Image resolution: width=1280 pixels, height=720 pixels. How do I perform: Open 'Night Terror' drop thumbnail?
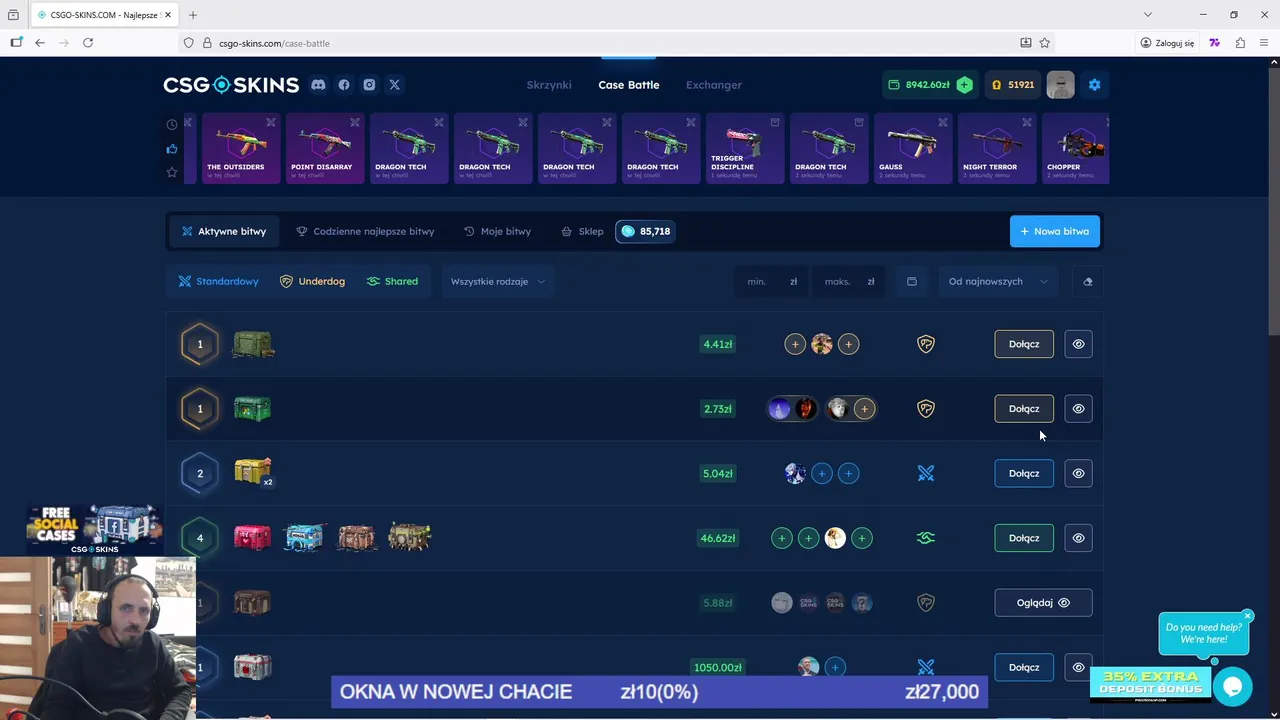coord(997,148)
